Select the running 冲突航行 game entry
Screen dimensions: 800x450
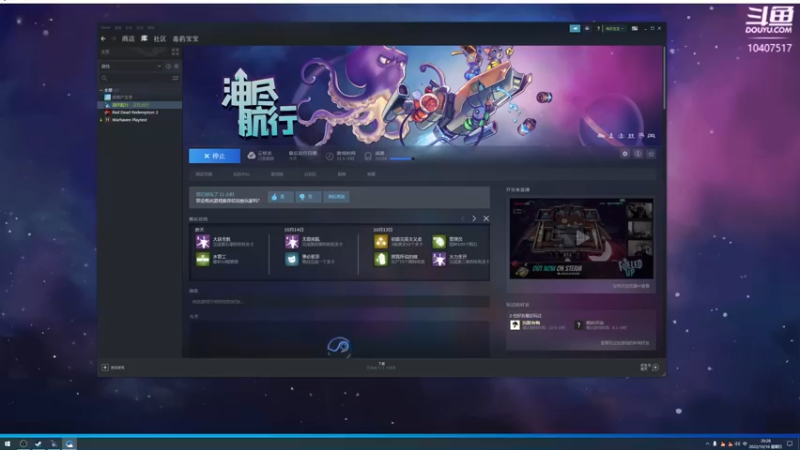140,105
